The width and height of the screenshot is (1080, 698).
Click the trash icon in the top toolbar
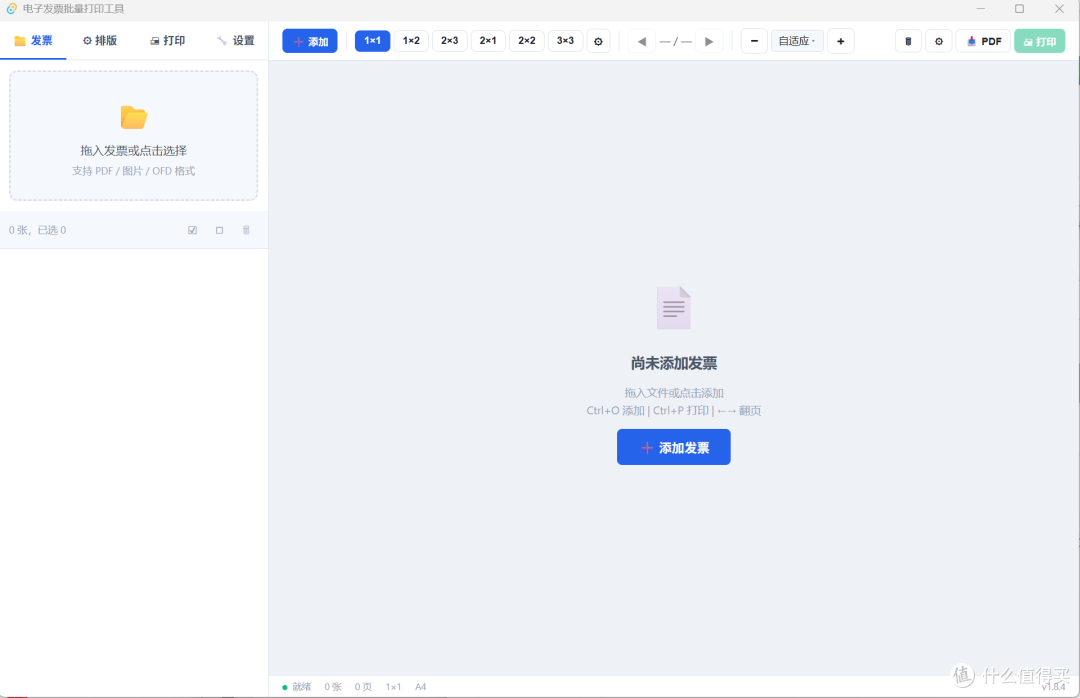(x=908, y=41)
